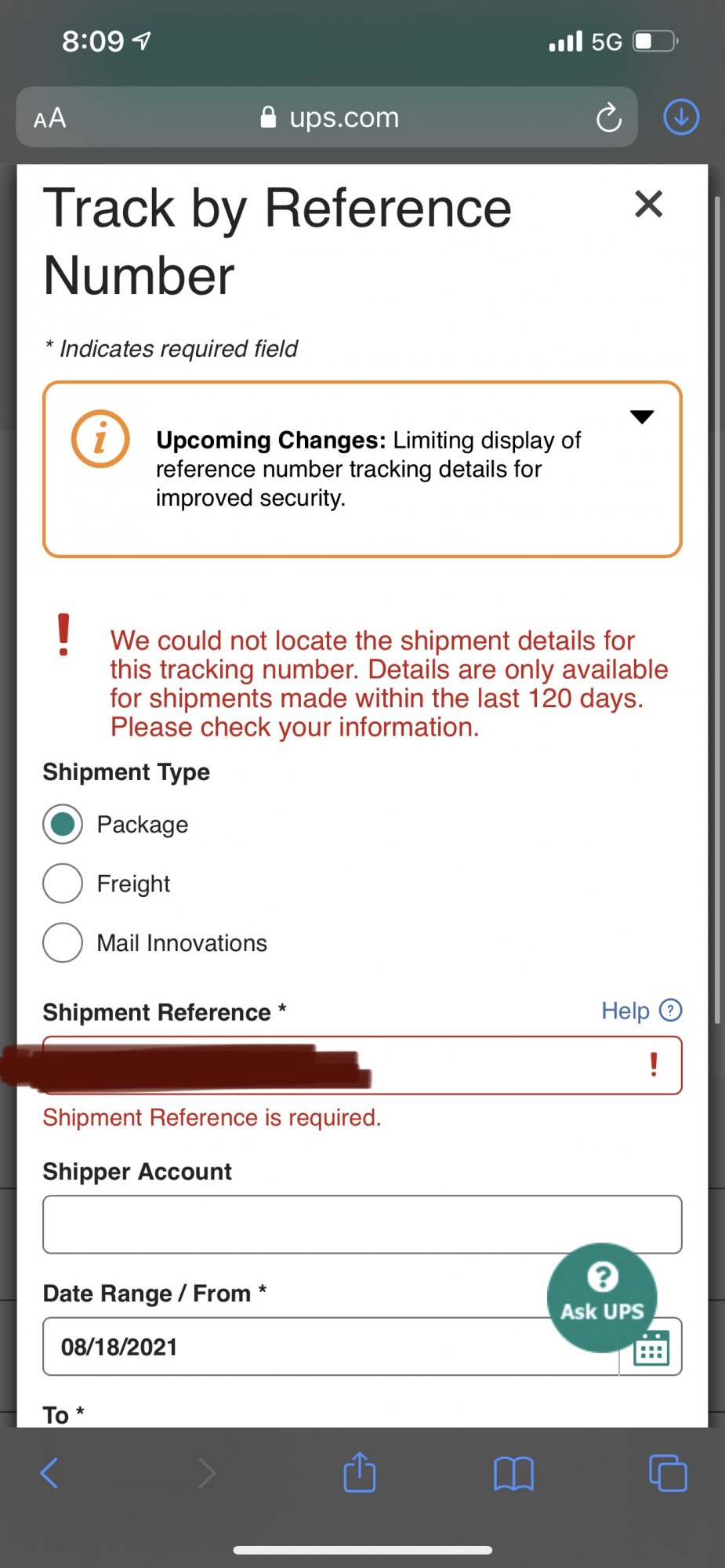Focus the Shipper Account input field
This screenshot has width=725, height=1568.
(362, 1224)
